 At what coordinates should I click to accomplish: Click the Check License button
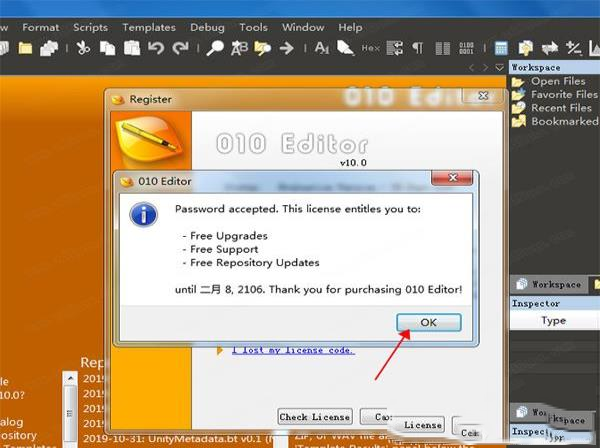pos(315,417)
